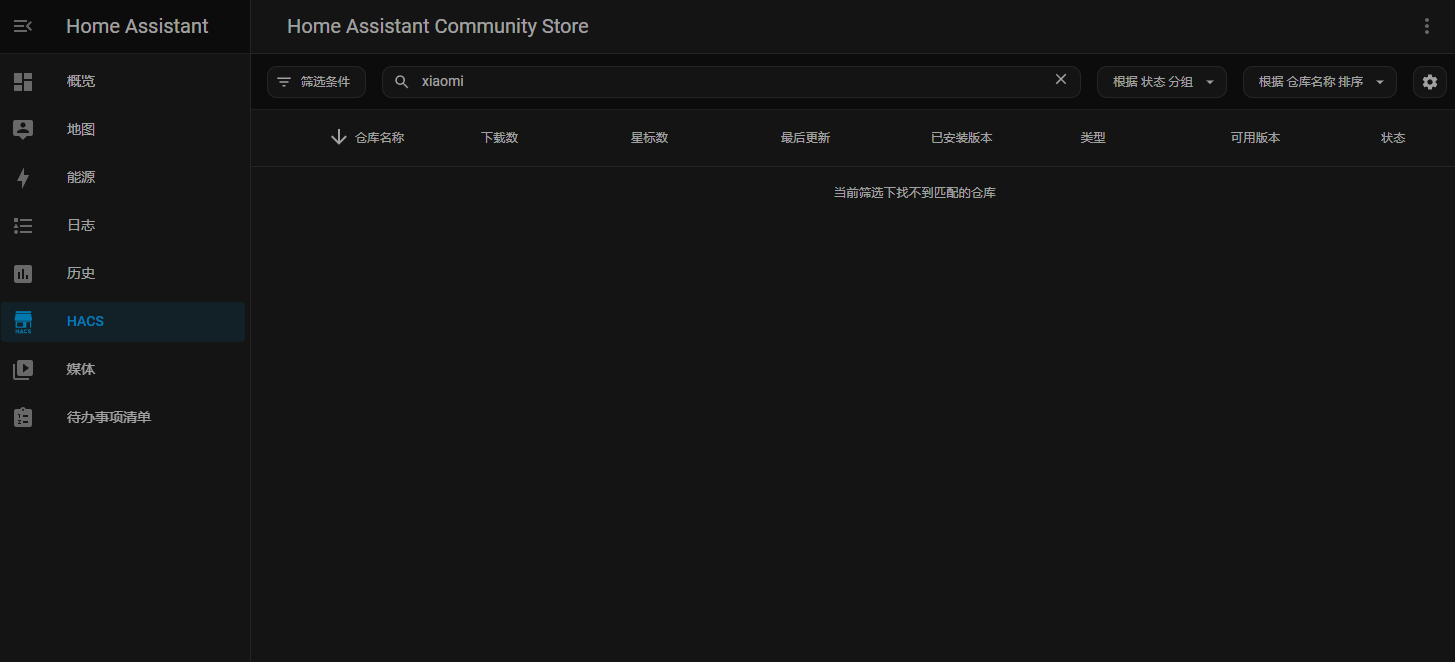Sort by the 星标数 column header
The height and width of the screenshot is (662, 1455).
click(x=650, y=138)
